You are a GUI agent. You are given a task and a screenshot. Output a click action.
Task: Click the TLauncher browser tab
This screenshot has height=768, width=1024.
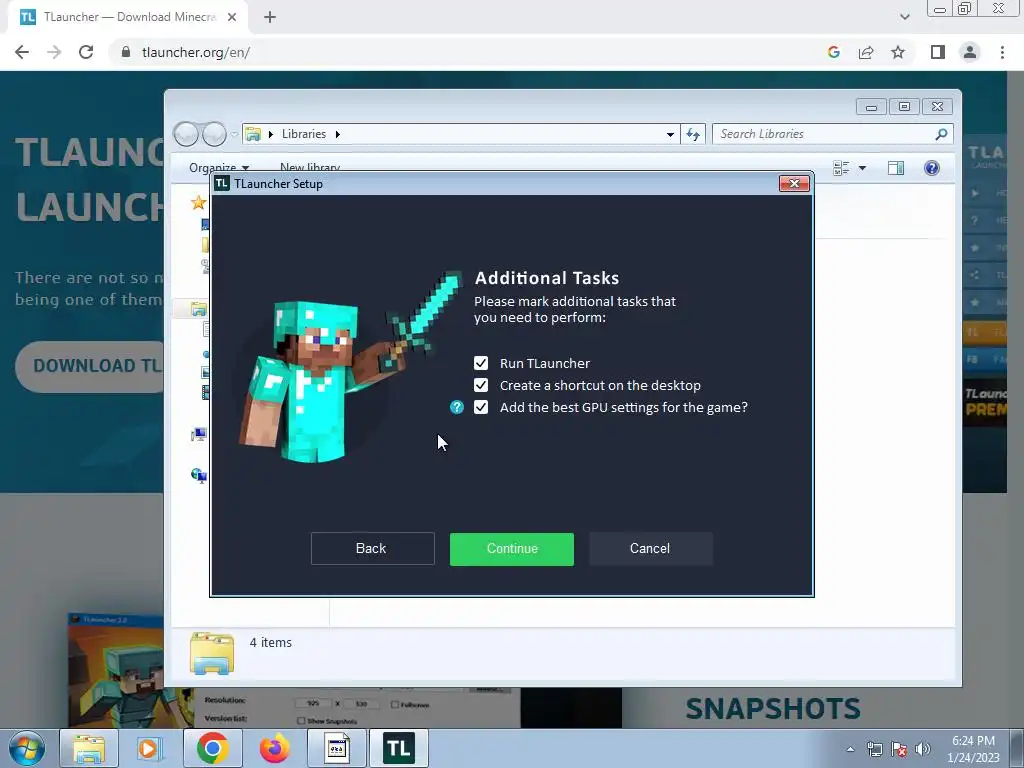point(128,17)
